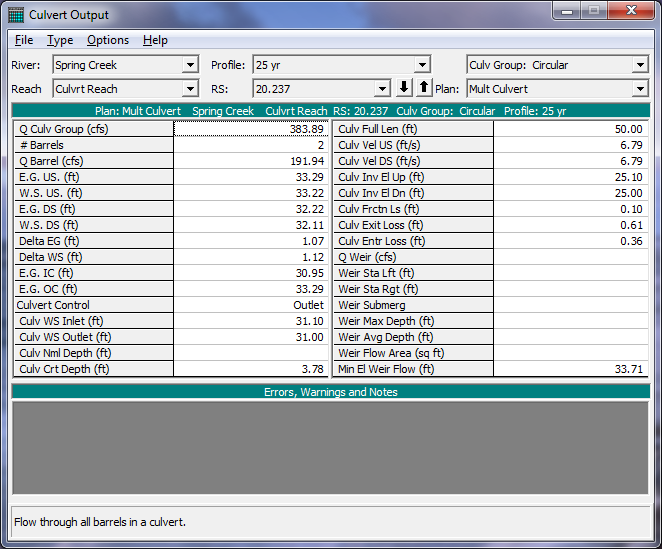Select the Q Culv Group value cell

(x=251, y=129)
